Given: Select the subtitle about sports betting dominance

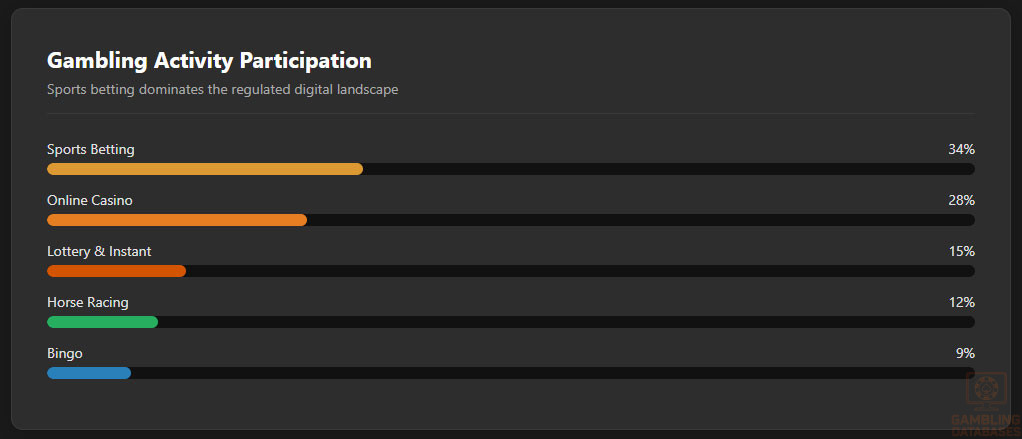Looking at the screenshot, I should pos(223,90).
